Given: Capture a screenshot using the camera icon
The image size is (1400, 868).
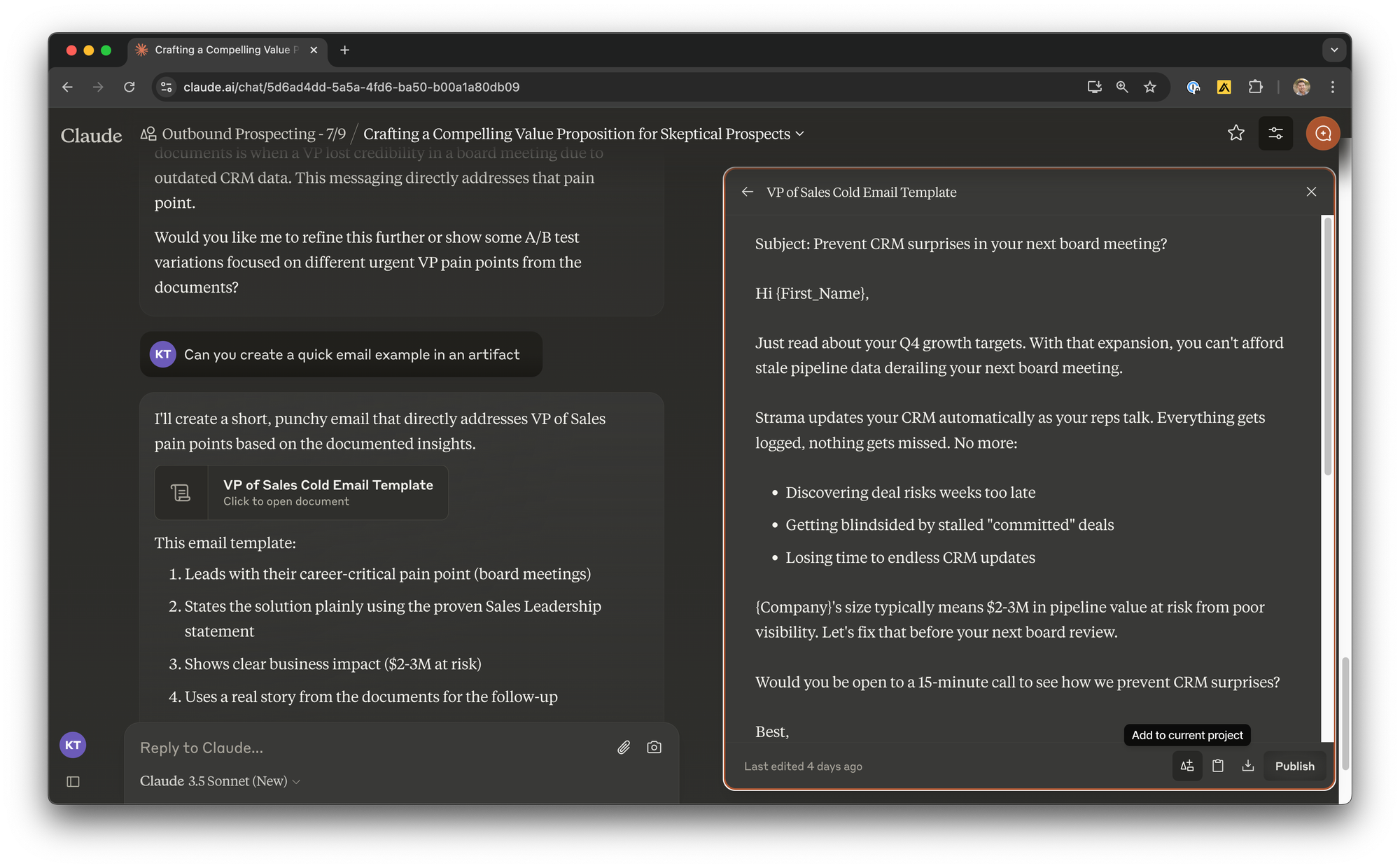Looking at the screenshot, I should point(654,748).
